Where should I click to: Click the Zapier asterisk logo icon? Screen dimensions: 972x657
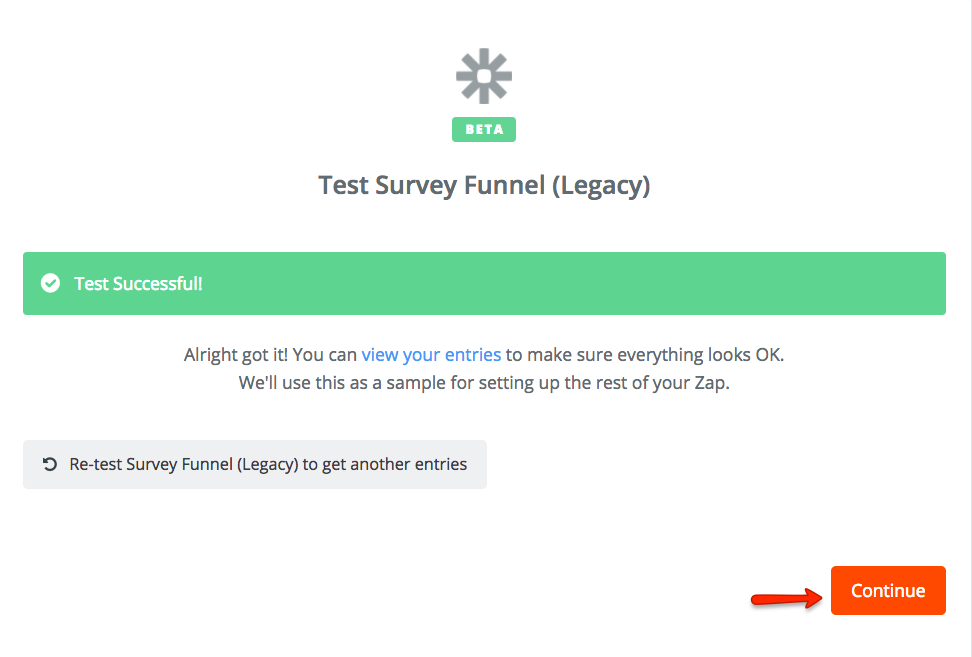pos(484,76)
